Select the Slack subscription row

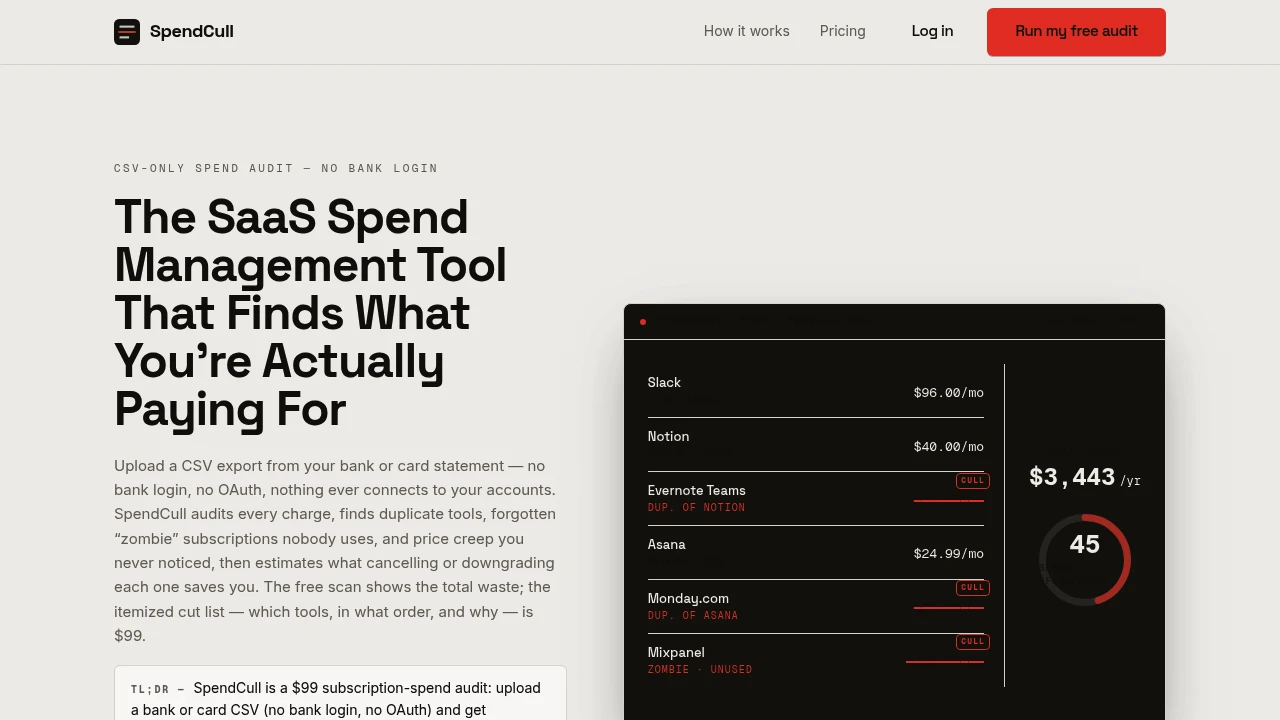click(x=816, y=391)
